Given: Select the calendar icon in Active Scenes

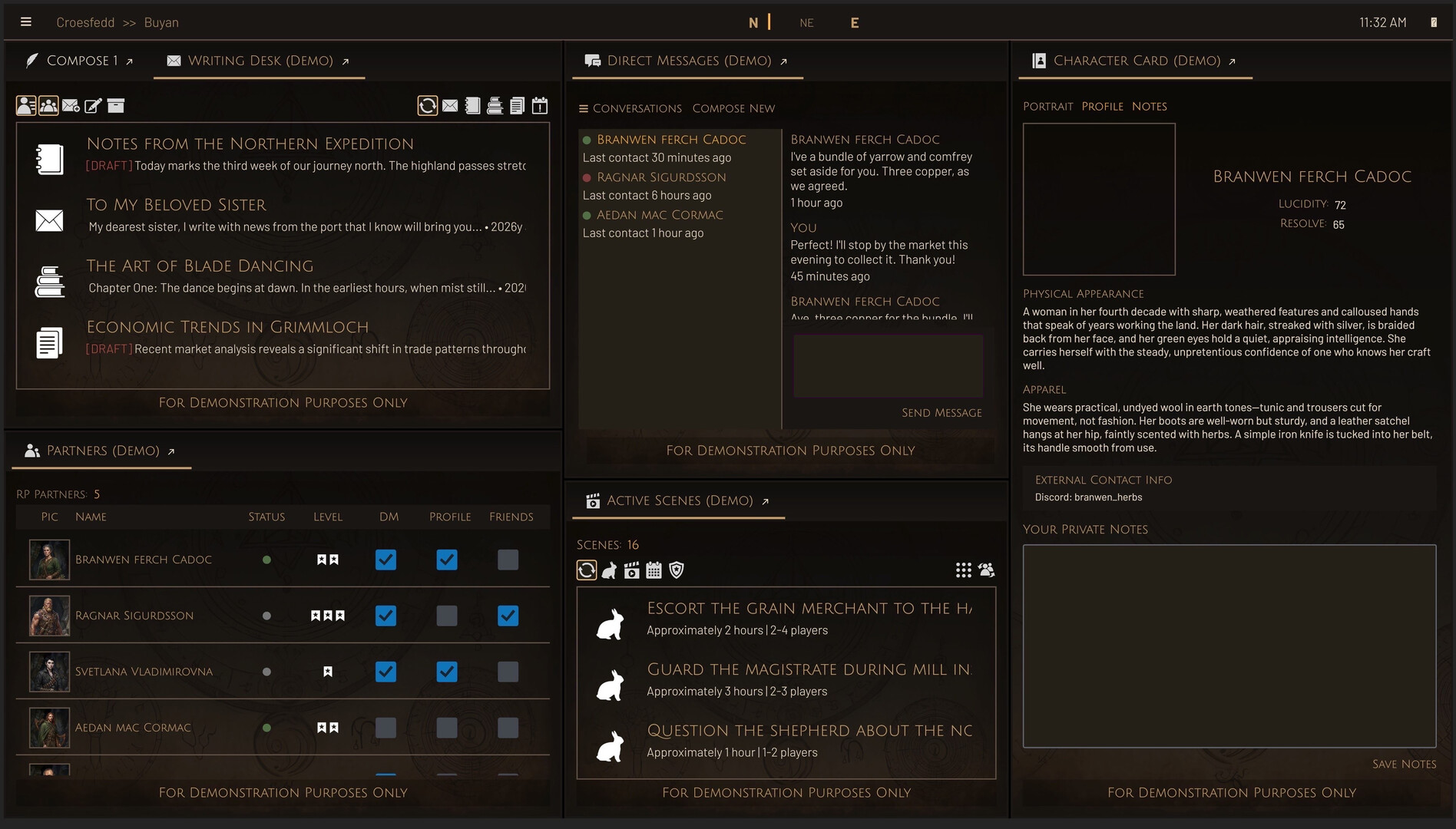Looking at the screenshot, I should pos(655,570).
